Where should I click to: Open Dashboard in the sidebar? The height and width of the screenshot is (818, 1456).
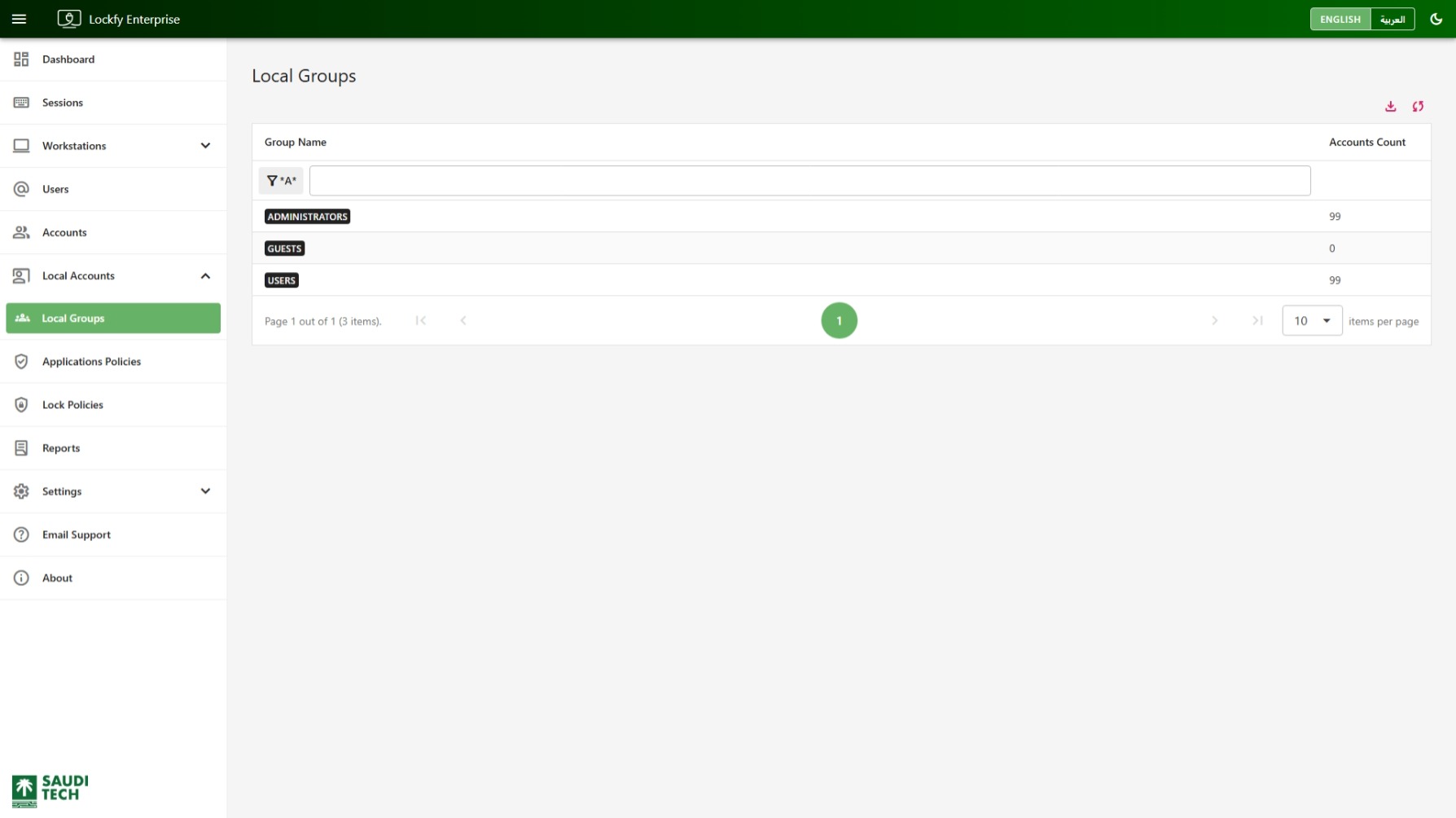[113, 59]
